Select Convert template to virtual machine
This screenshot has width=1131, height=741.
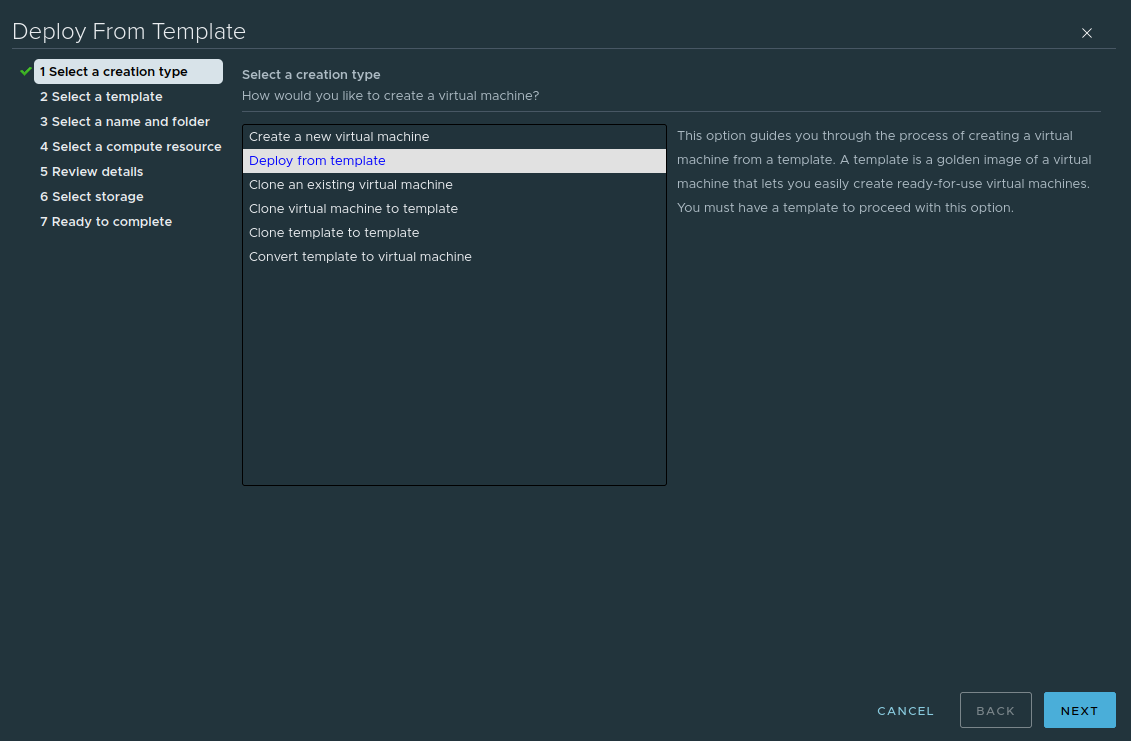[360, 257]
